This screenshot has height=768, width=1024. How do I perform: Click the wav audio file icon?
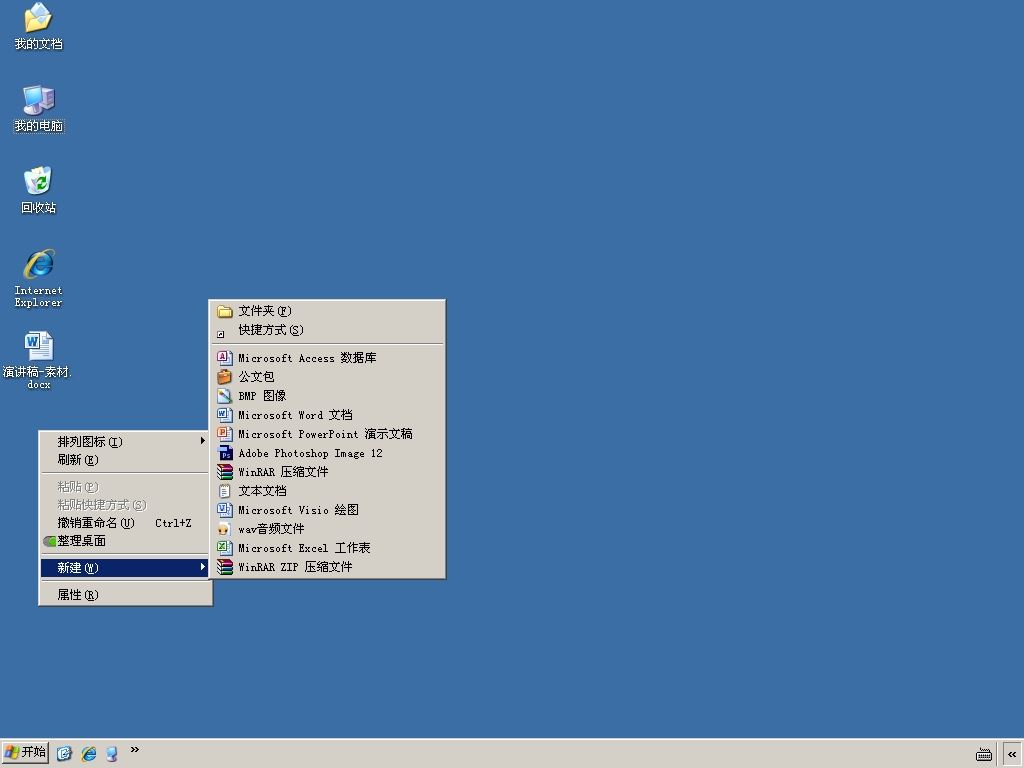224,529
